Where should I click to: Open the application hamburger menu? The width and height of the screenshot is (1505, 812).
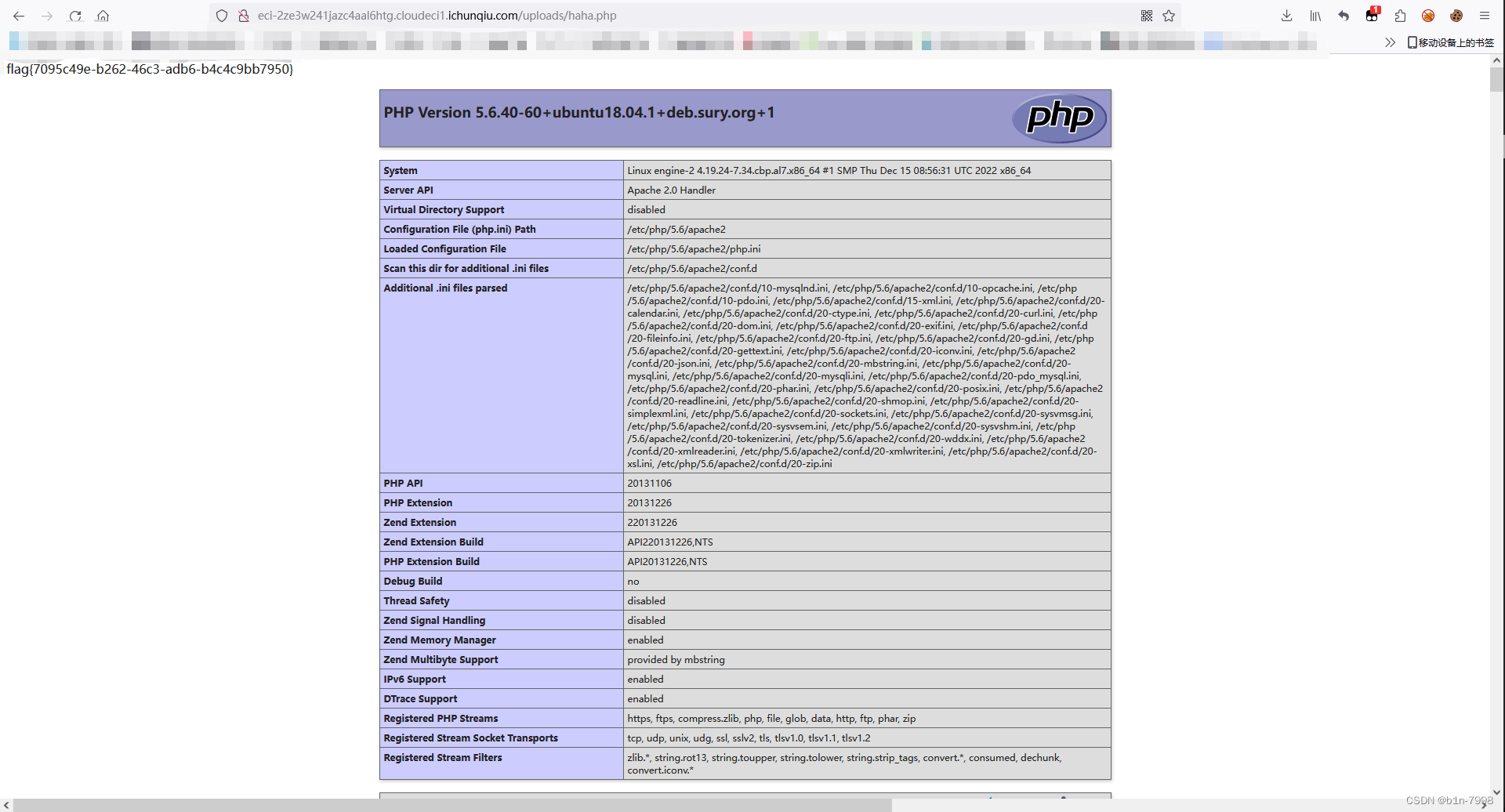(x=1485, y=16)
